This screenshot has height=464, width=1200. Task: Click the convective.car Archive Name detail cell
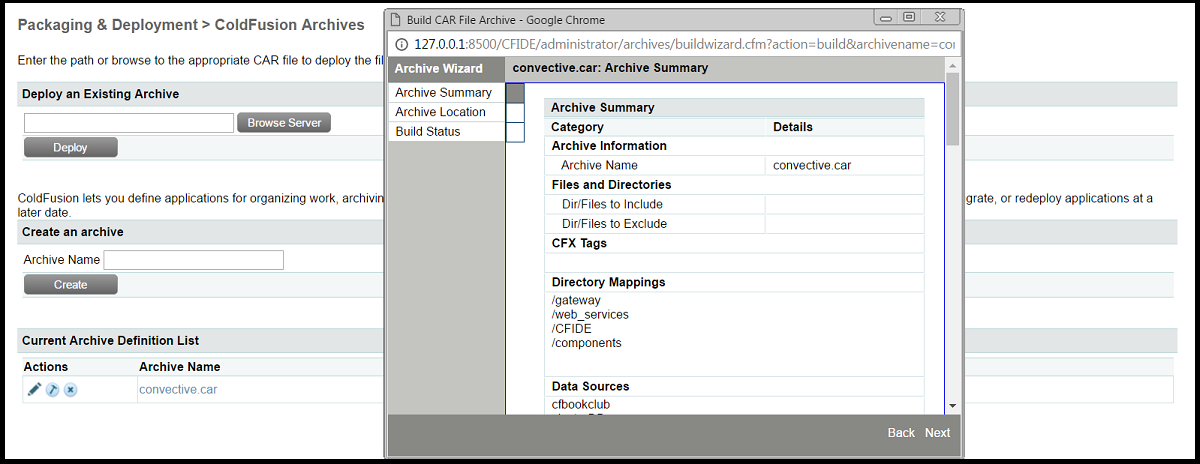tap(844, 166)
